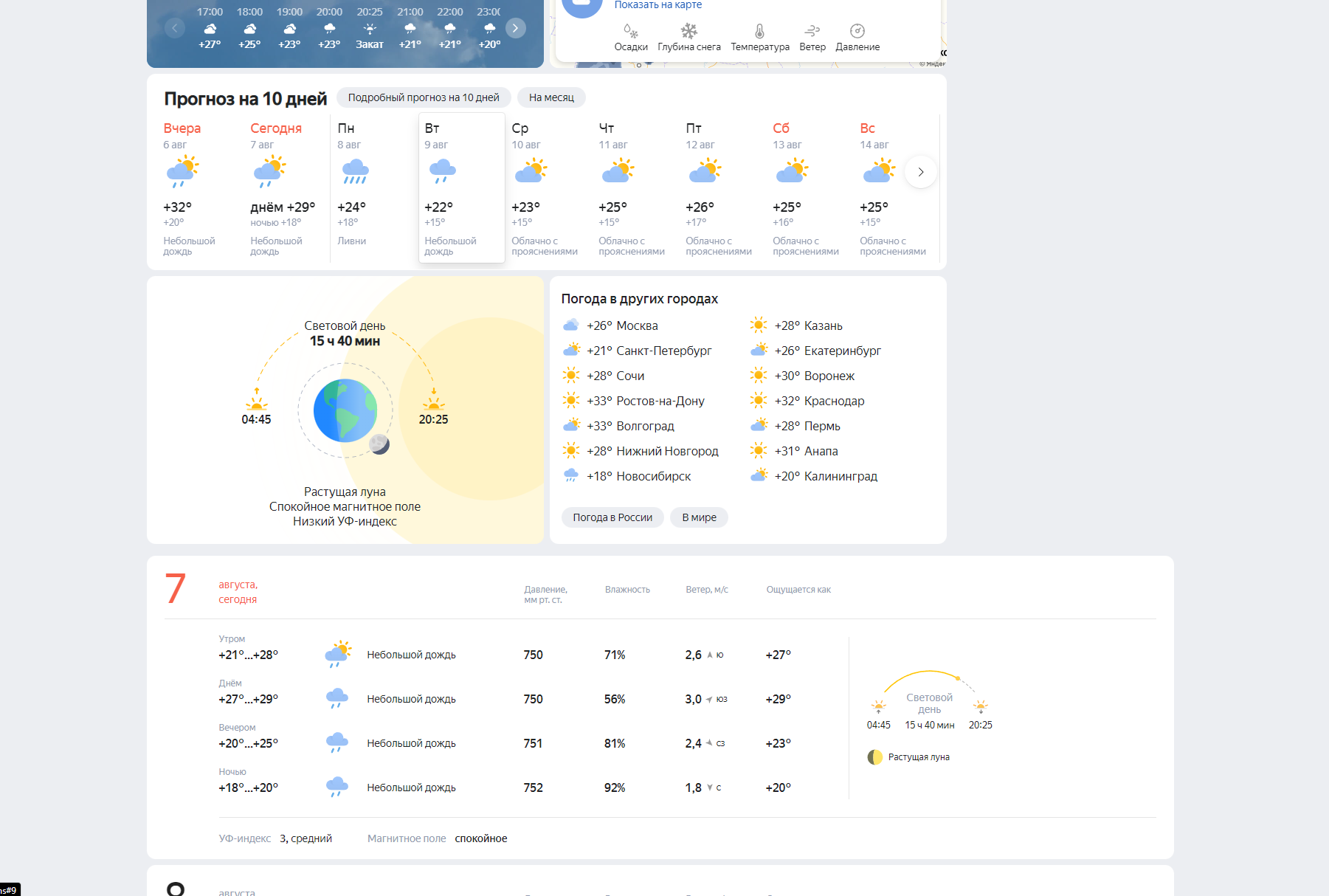Click the sunrise icon above 04:45
1329x896 pixels.
click(x=256, y=402)
